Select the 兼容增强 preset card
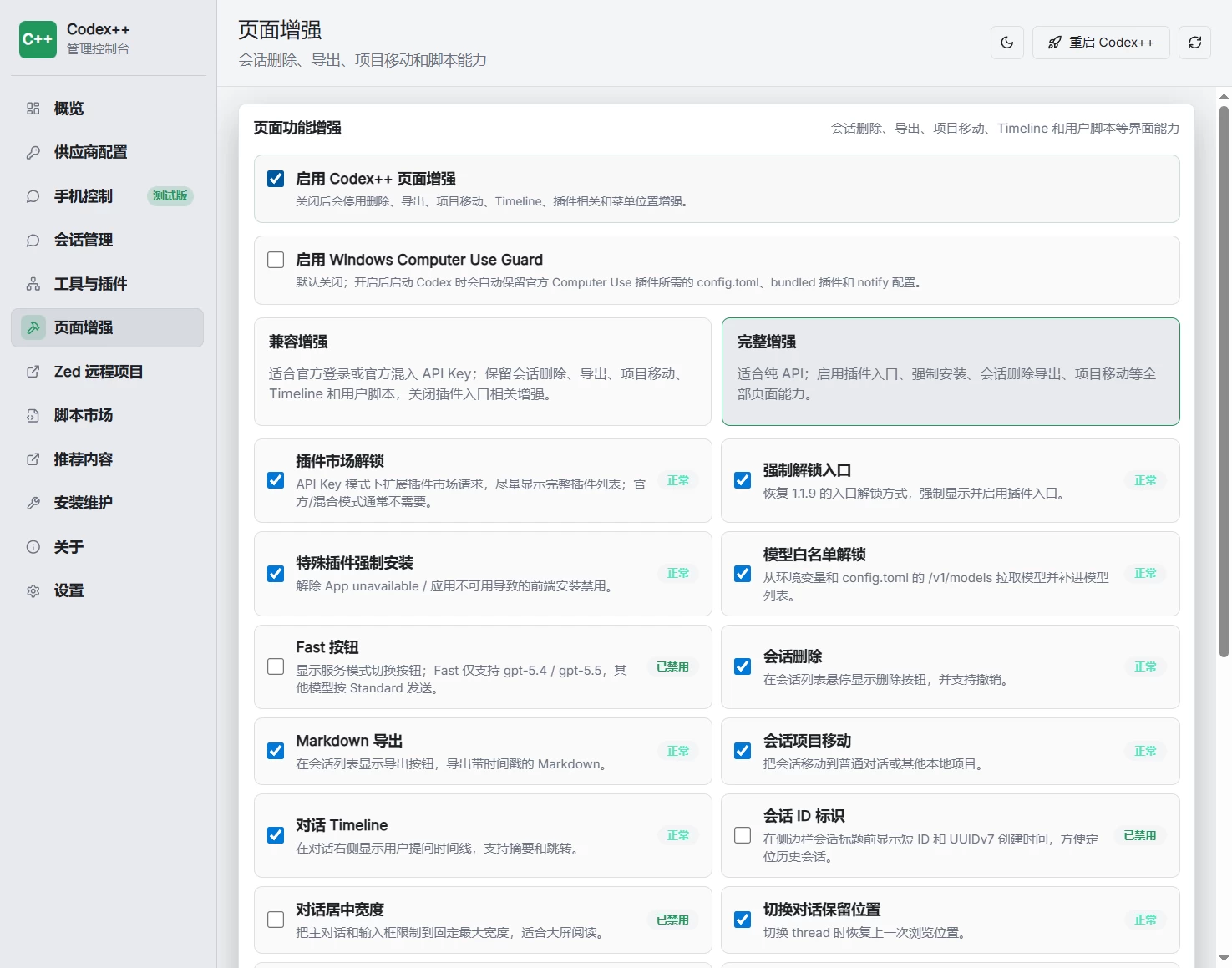This screenshot has width=1232, height=968. 483,372
